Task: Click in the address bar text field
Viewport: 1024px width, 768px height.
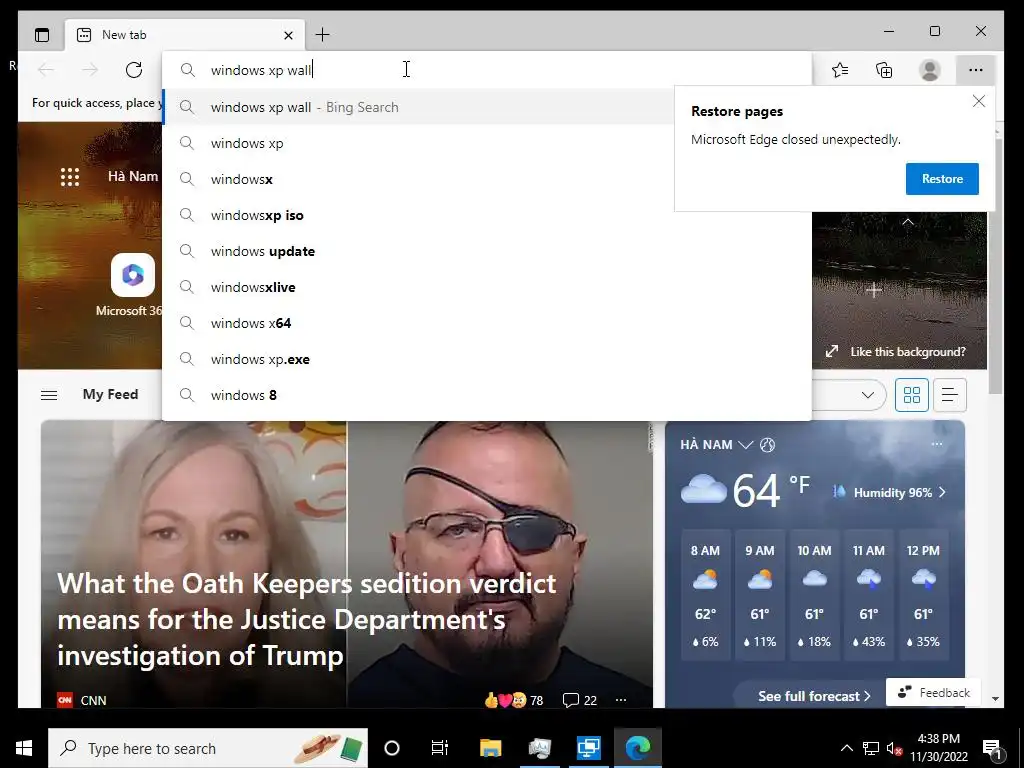Action: pos(487,70)
